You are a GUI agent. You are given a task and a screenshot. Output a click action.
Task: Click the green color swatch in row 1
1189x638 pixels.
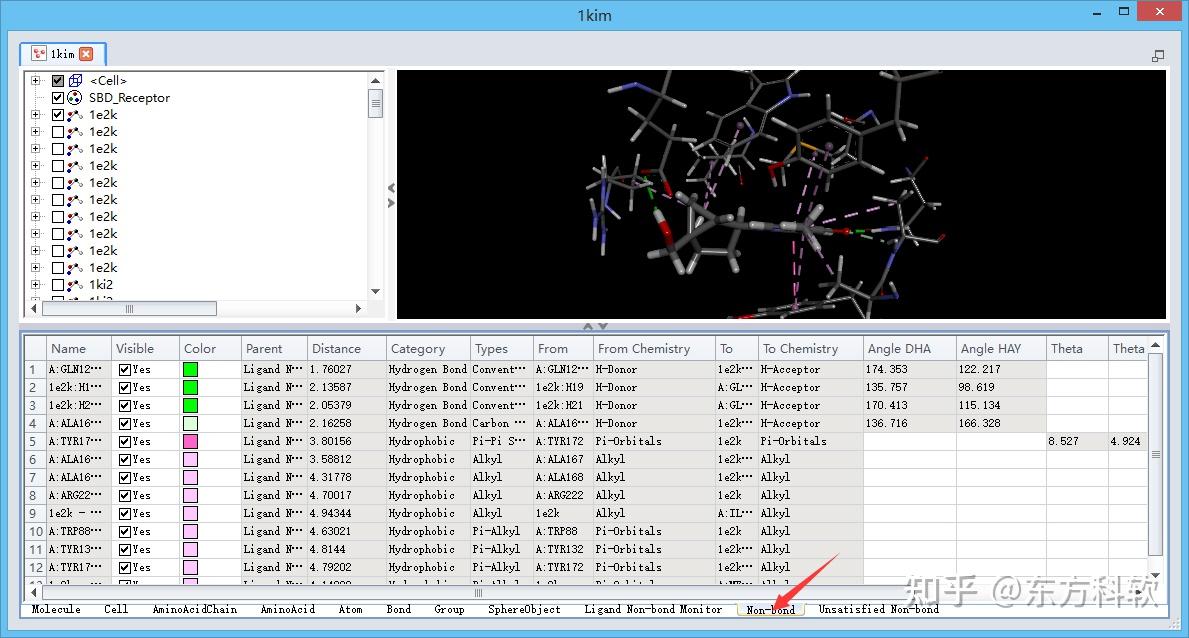(189, 369)
